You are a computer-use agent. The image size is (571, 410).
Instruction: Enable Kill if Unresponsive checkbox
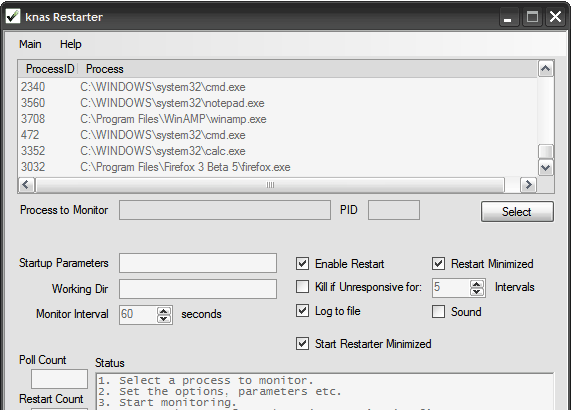click(x=302, y=287)
